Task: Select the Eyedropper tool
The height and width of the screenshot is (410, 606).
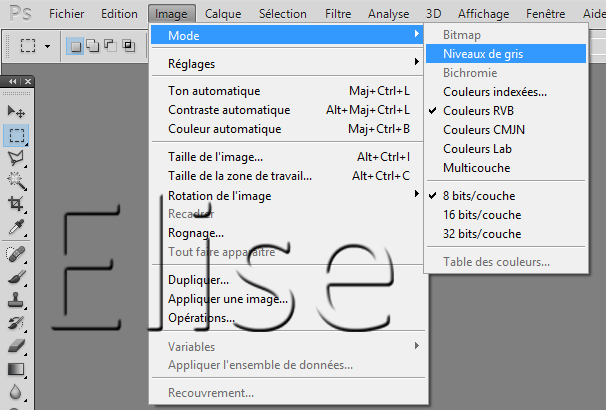Action: (16, 227)
